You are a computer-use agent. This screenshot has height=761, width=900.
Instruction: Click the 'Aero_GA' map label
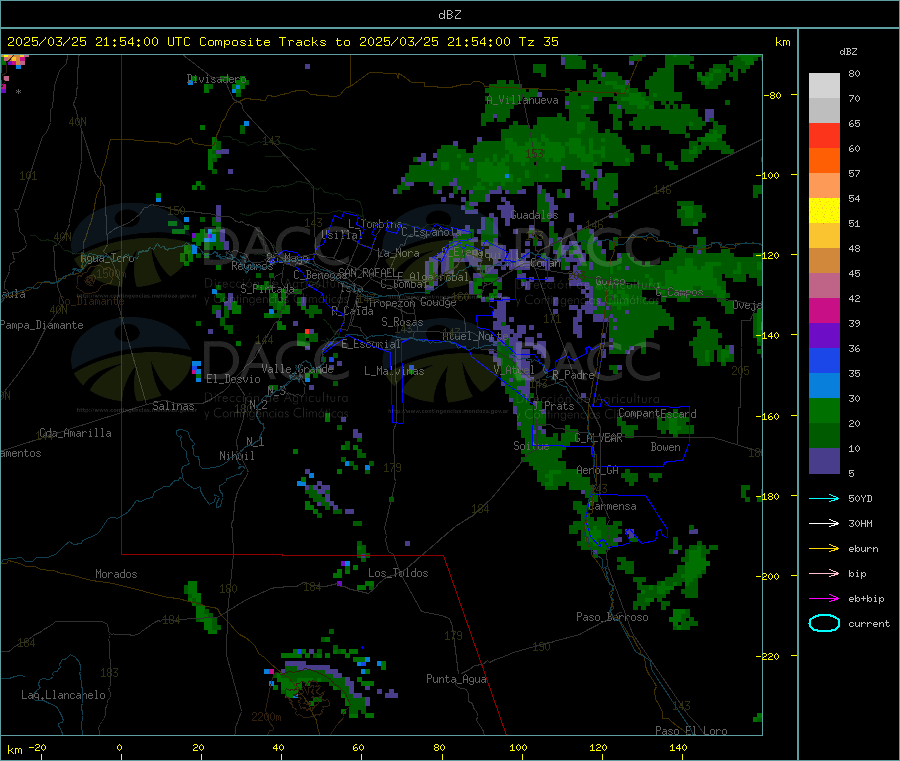point(597,470)
